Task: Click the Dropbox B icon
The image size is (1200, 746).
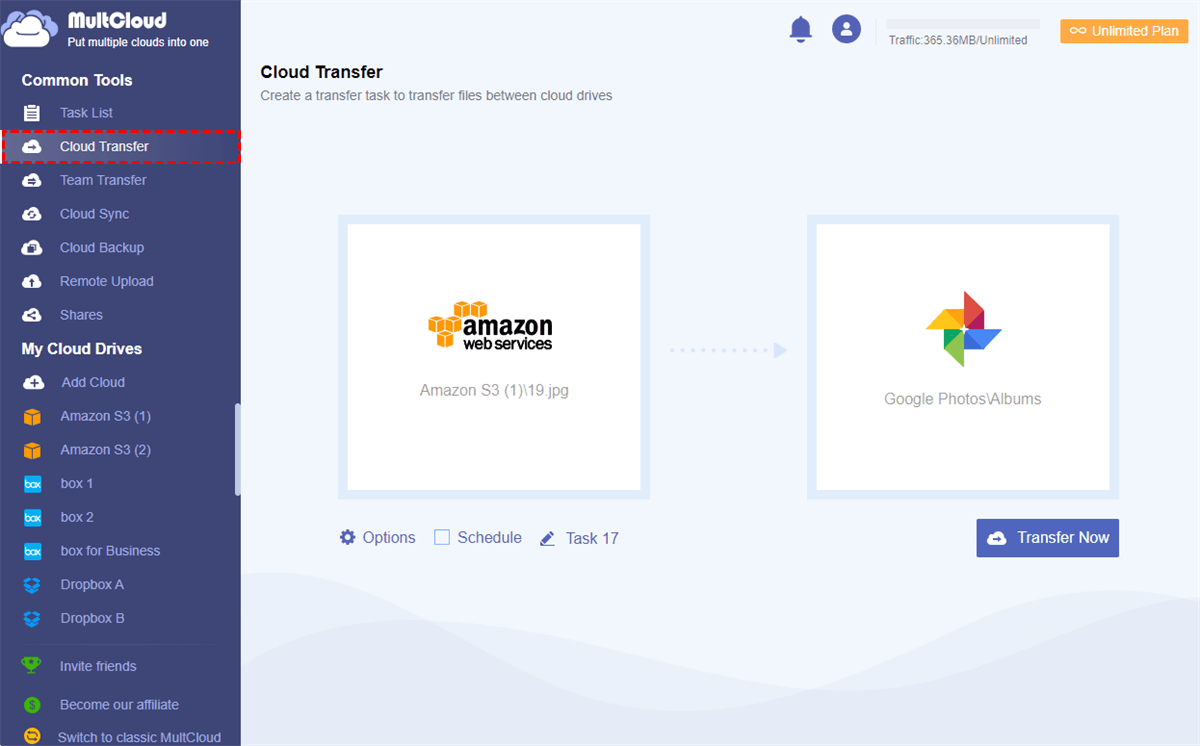Action: (x=32, y=619)
